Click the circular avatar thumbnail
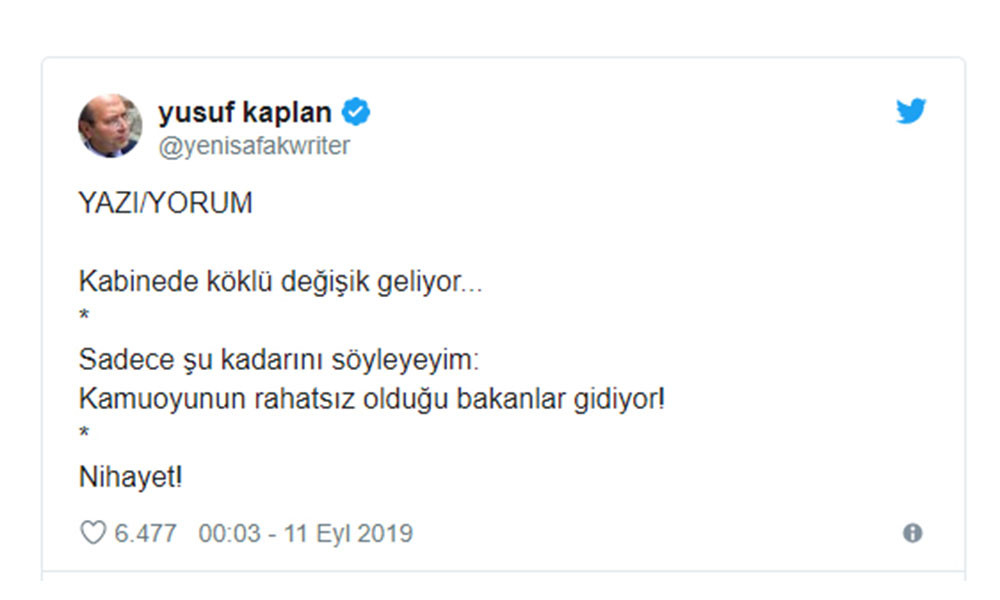This screenshot has width=1000, height=600. pos(110,125)
